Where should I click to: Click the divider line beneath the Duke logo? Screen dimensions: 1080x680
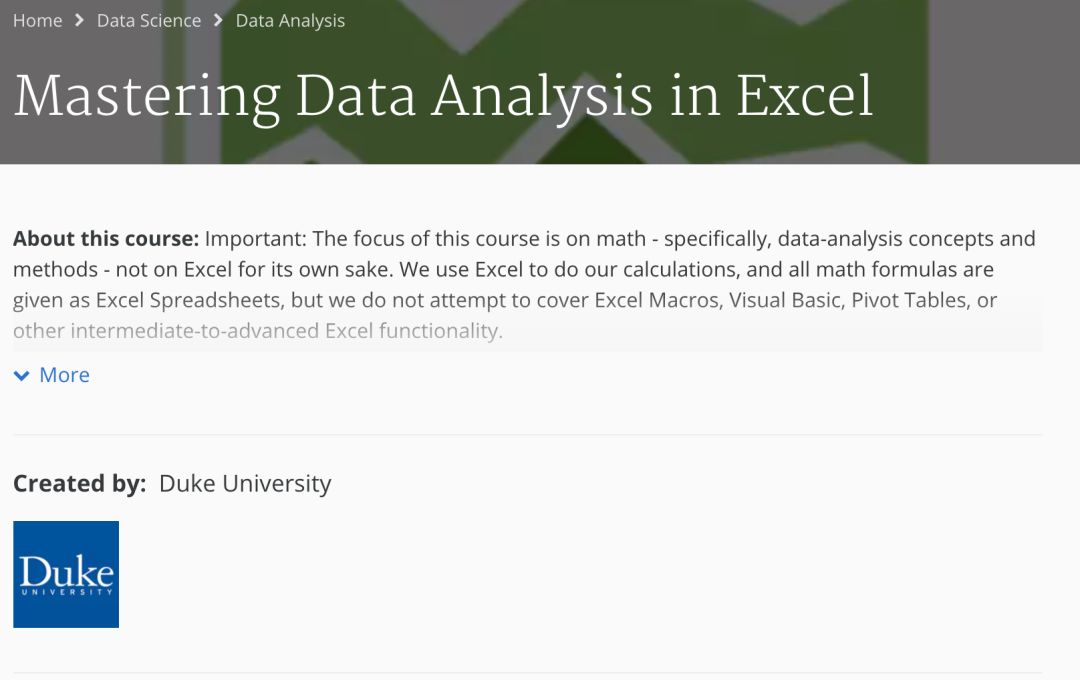528,672
